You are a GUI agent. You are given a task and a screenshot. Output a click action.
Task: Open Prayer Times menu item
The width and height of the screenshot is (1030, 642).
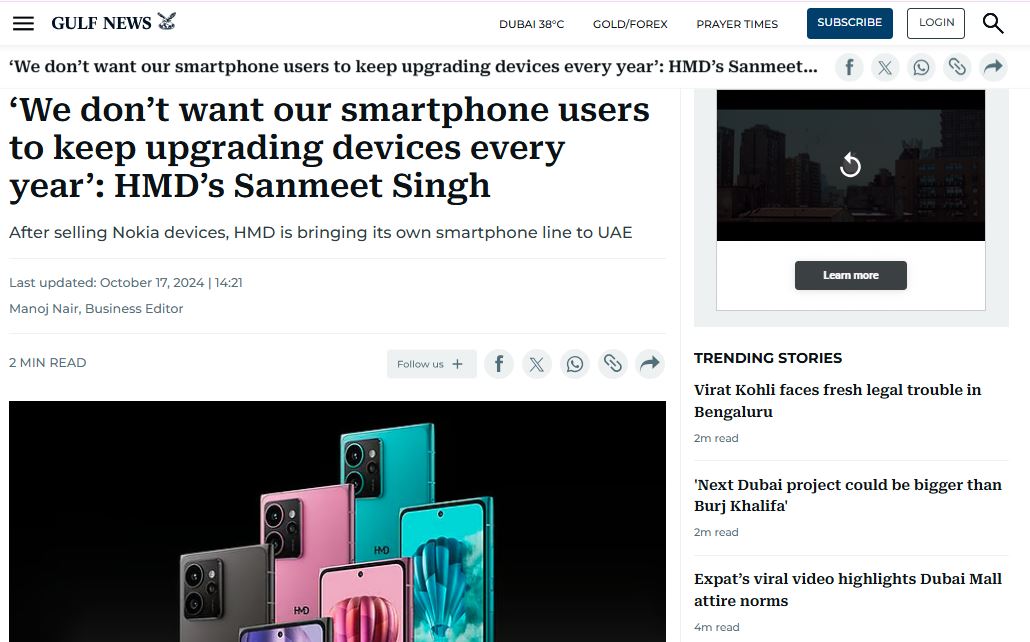(x=737, y=24)
